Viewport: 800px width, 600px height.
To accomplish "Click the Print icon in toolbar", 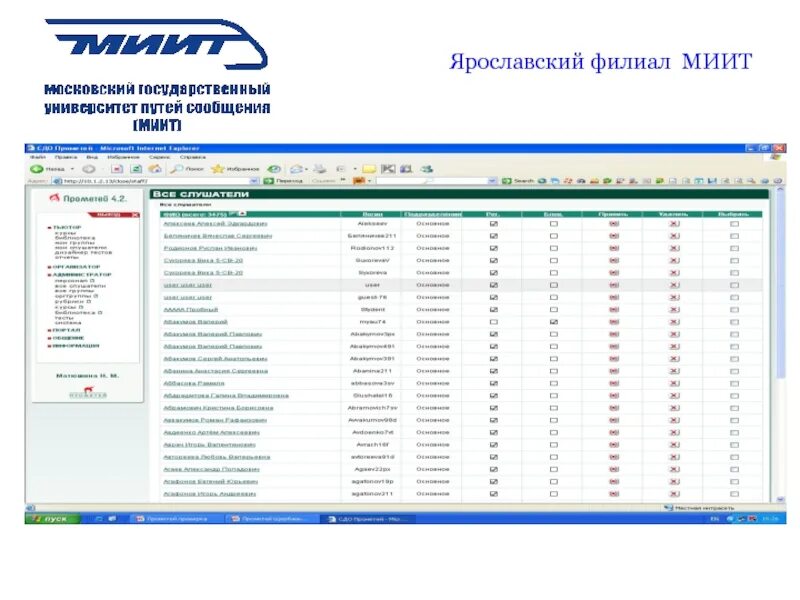I will (x=320, y=169).
